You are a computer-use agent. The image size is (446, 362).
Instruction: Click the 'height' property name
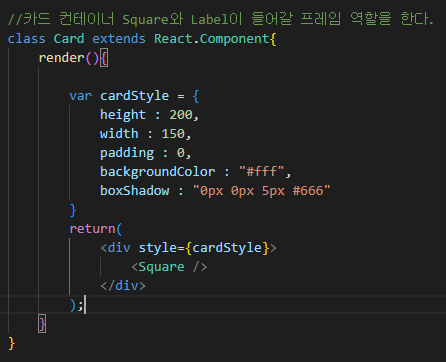[123, 115]
